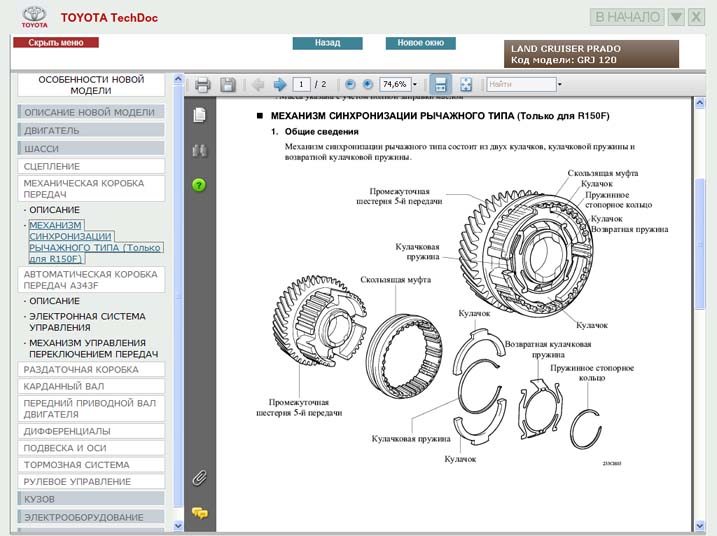Screen dimensions: 717x536
Task: Click Скрыть меню button
Action: 56,43
